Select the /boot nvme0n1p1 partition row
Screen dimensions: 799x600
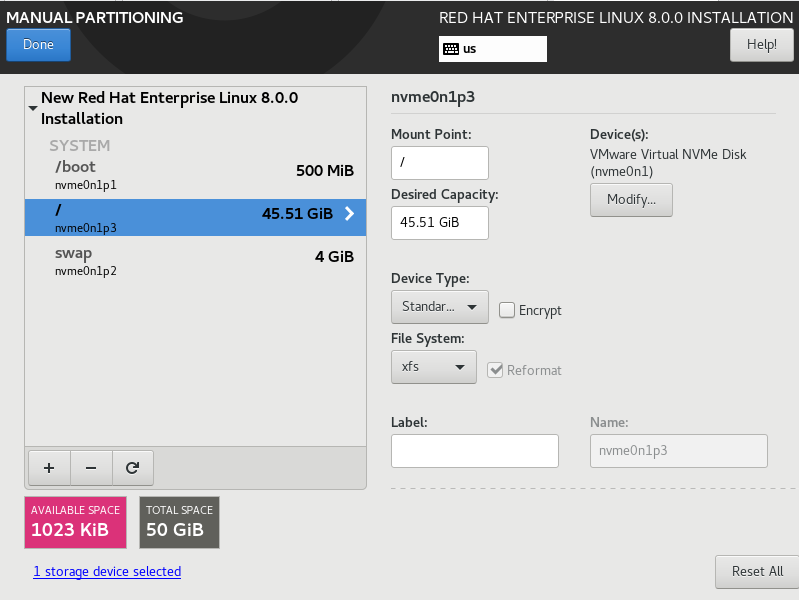(195, 175)
